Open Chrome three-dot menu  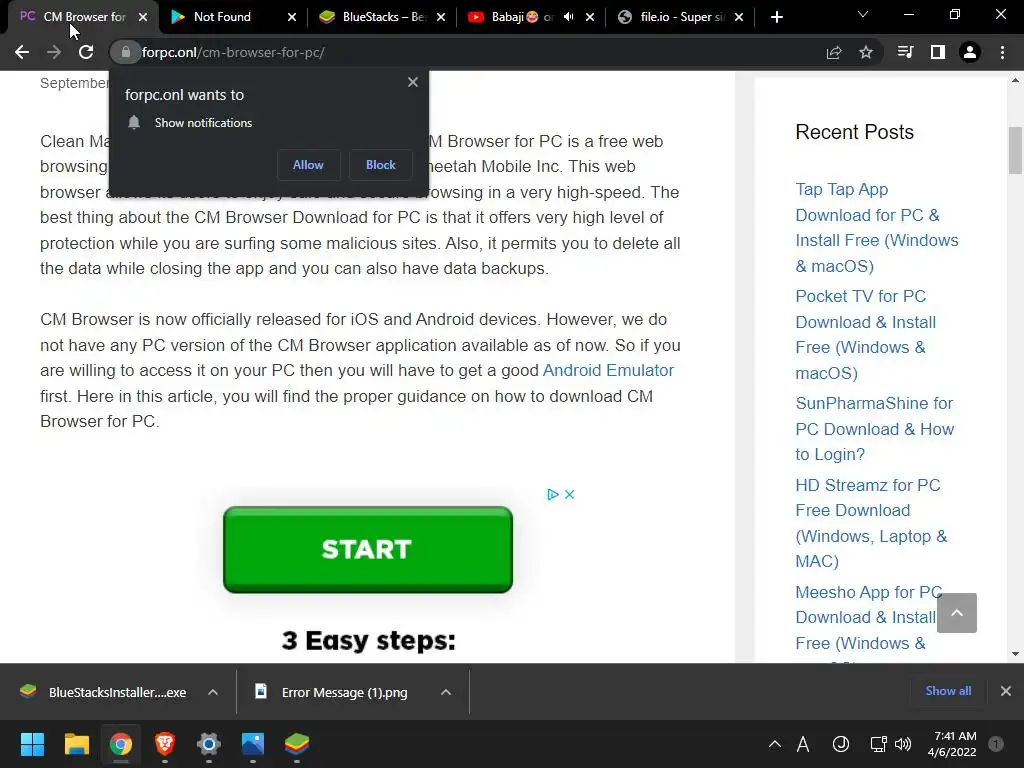click(1002, 52)
